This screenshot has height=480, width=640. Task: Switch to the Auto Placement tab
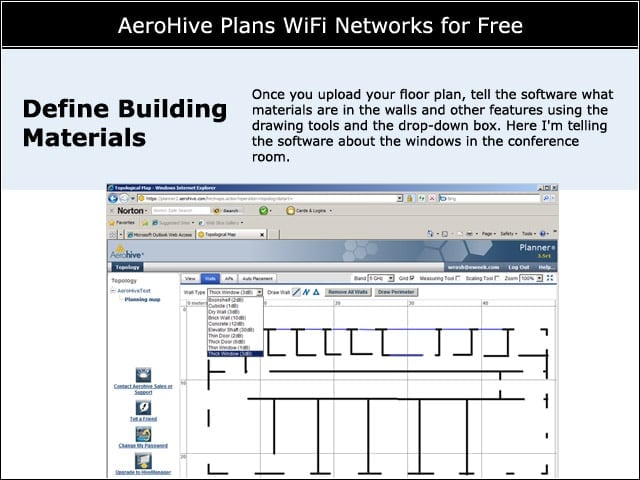pyautogui.click(x=257, y=278)
